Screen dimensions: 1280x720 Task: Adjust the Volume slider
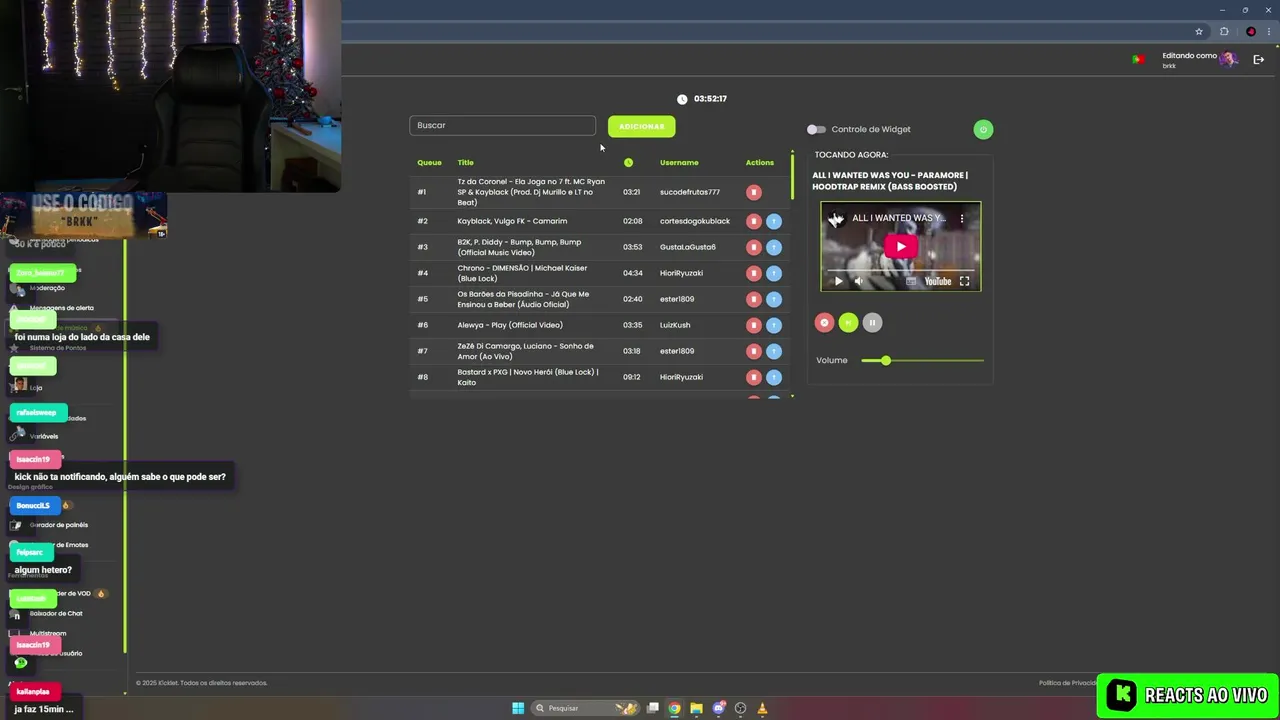pos(922,360)
